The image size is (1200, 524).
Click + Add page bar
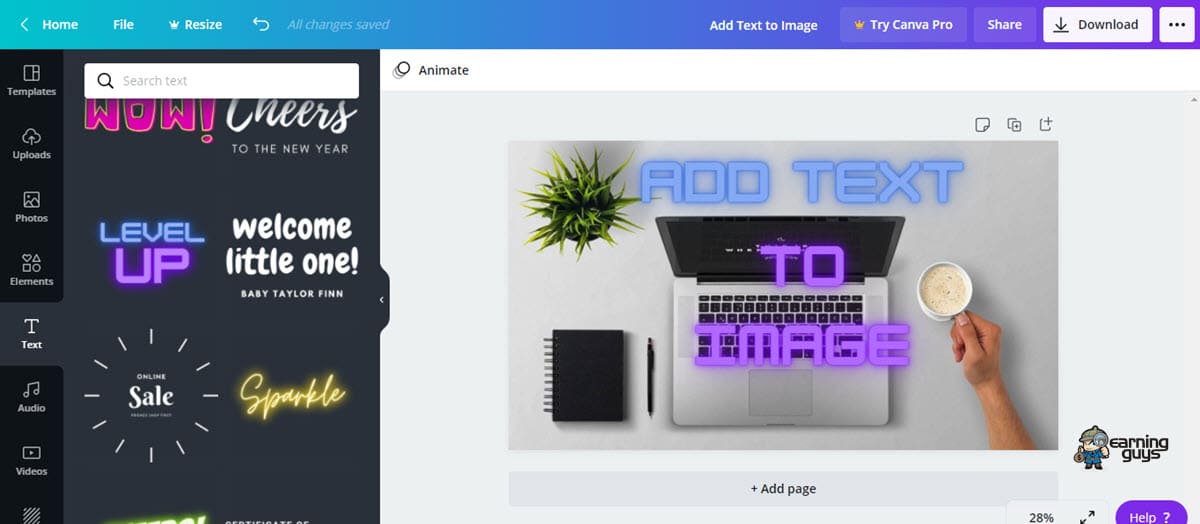[x=783, y=489]
